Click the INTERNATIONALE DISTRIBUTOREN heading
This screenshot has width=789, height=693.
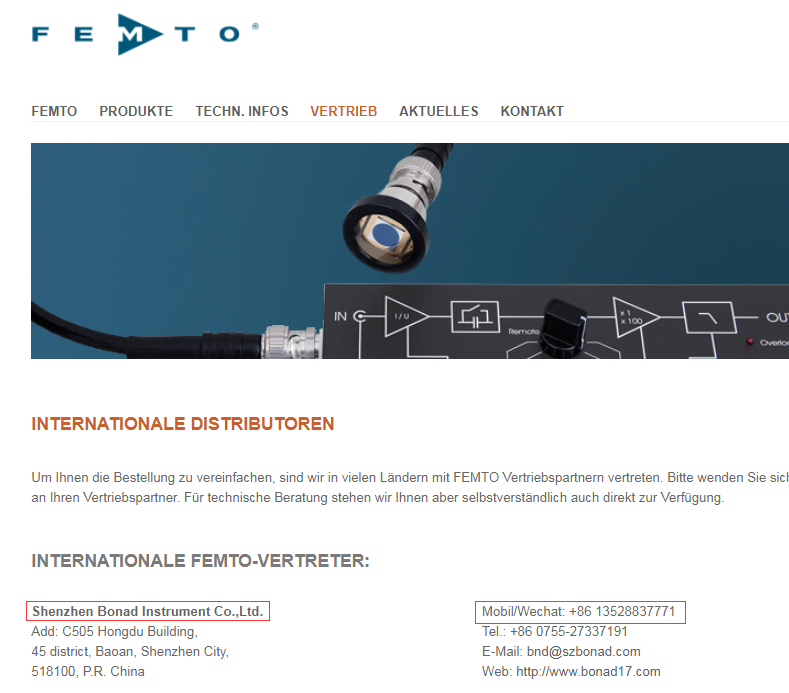coord(183,424)
